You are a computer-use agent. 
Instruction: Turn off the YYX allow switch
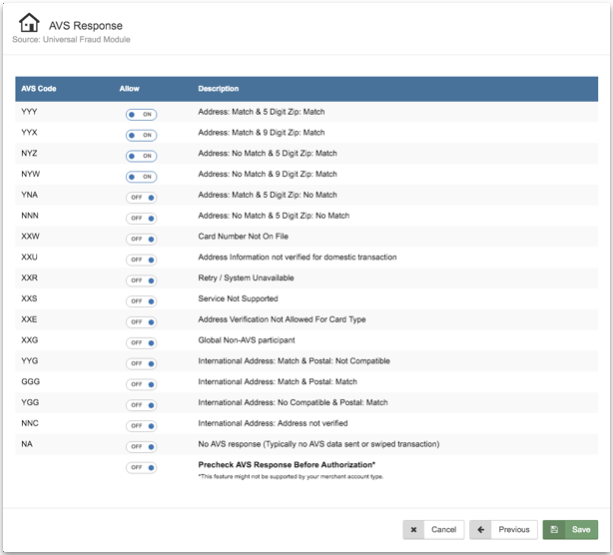[141, 135]
